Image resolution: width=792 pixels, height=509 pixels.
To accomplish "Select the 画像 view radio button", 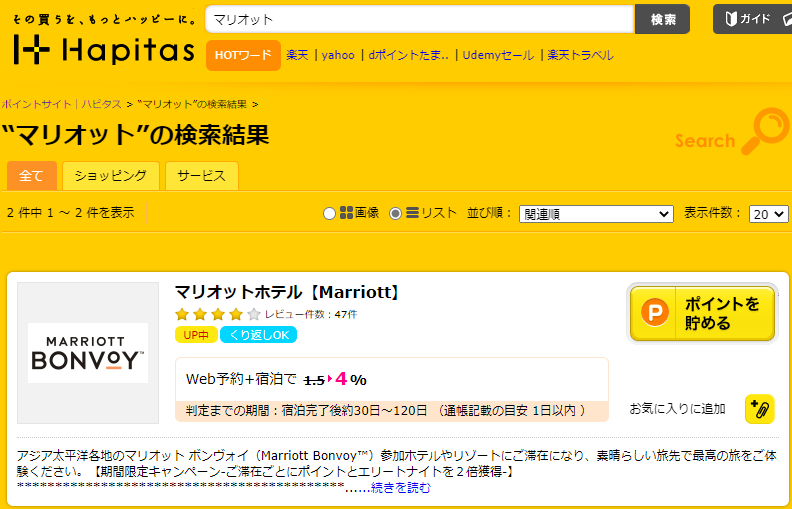I will [x=329, y=214].
